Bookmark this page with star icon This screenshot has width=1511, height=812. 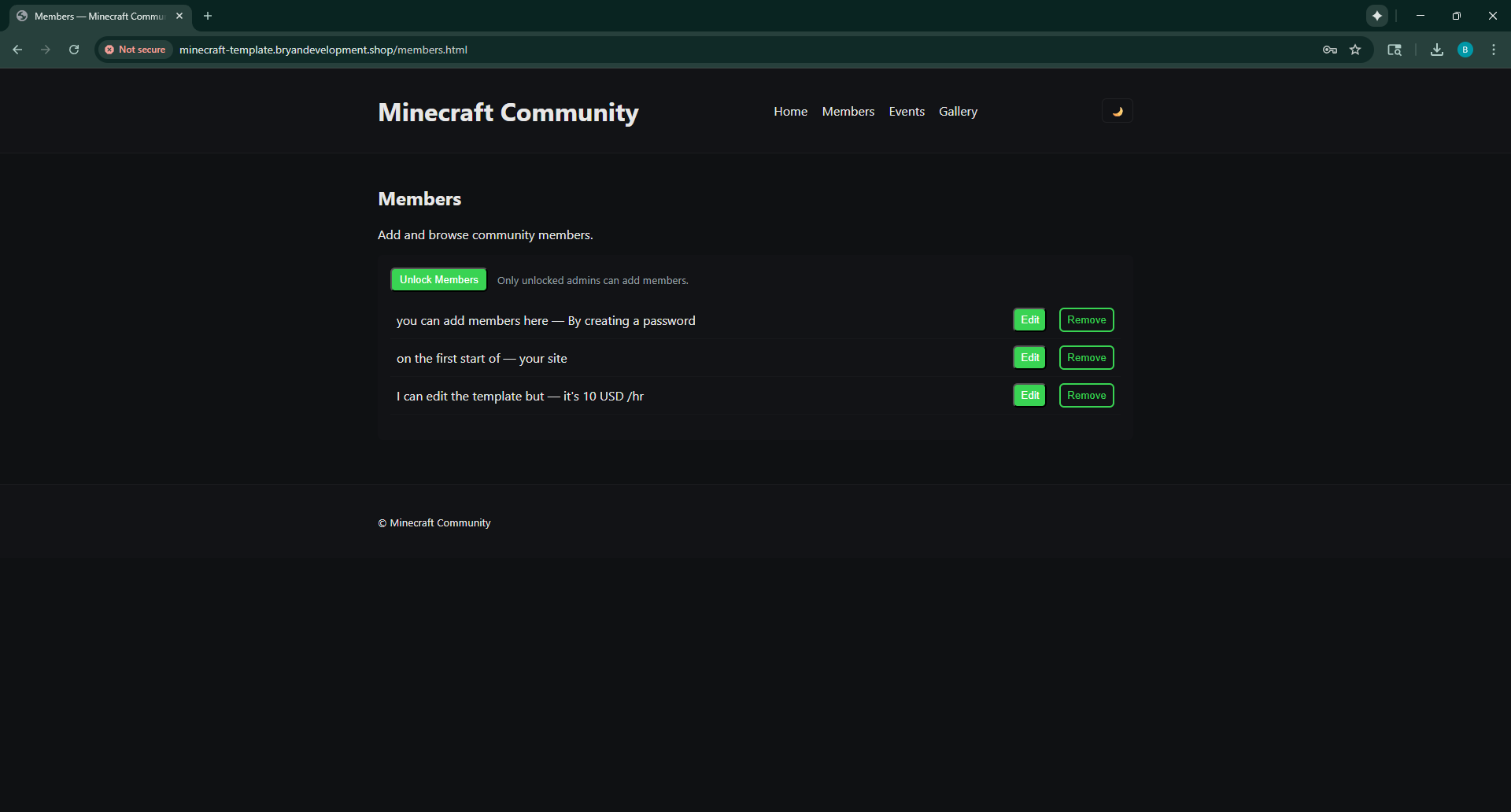tap(1355, 50)
